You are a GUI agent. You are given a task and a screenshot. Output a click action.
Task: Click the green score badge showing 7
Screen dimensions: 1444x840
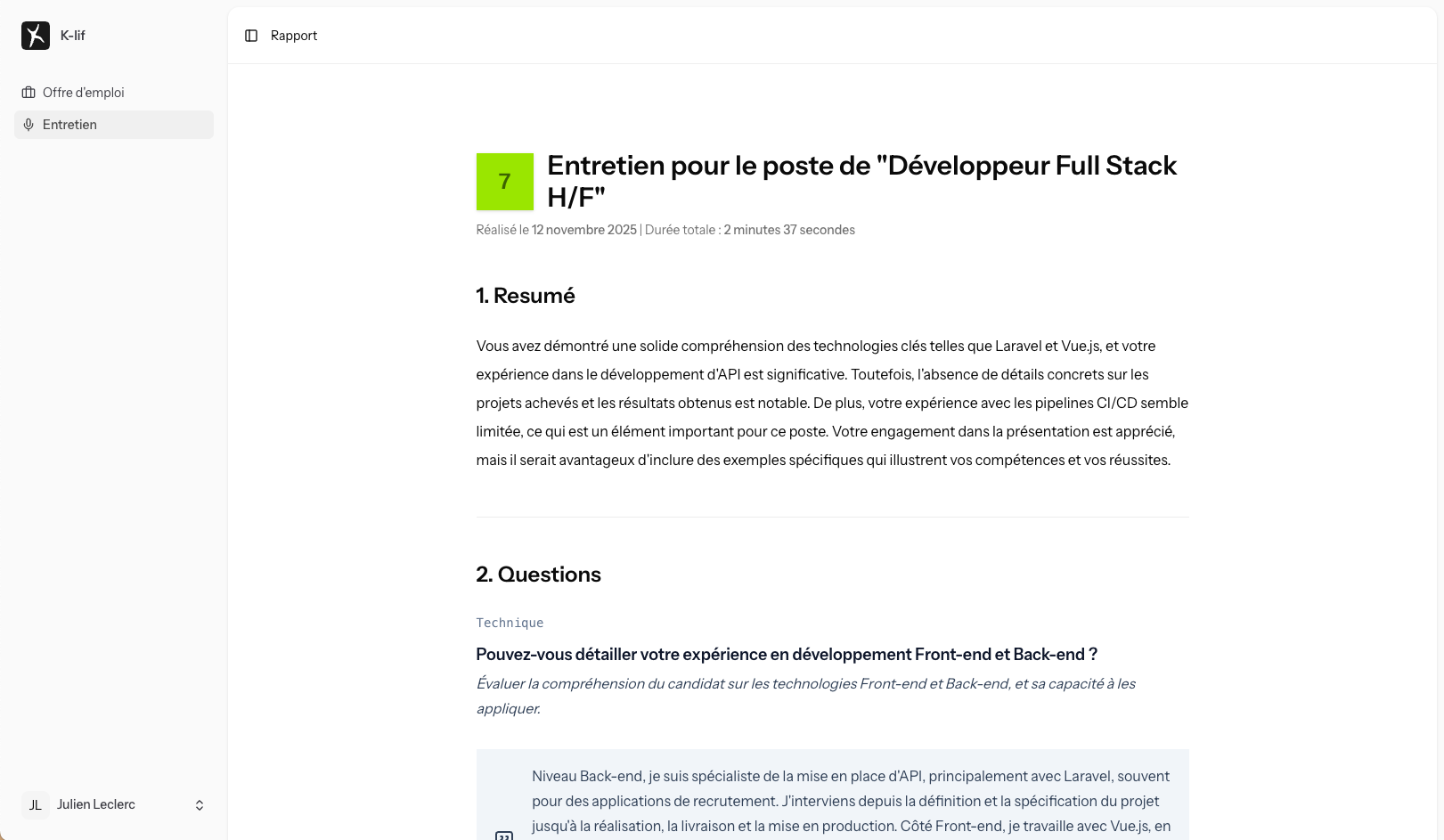pos(505,182)
